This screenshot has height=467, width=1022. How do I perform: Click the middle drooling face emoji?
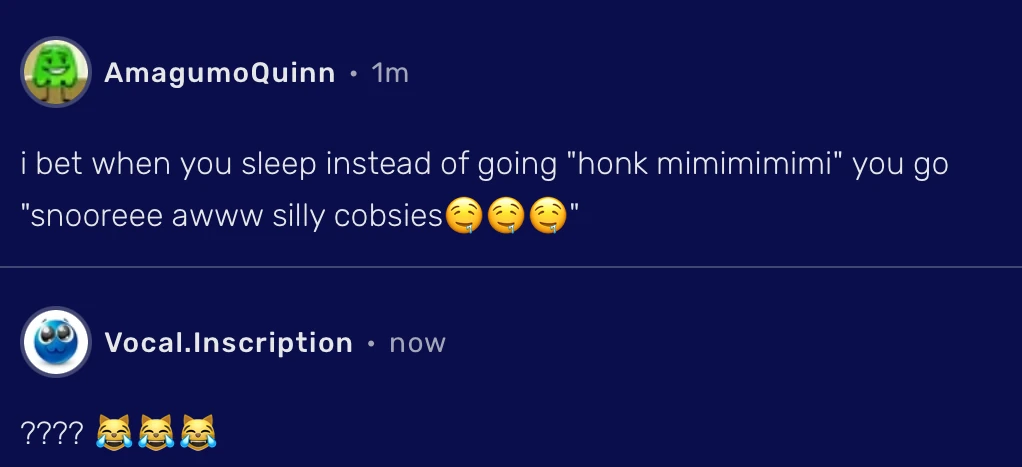pyautogui.click(x=504, y=218)
